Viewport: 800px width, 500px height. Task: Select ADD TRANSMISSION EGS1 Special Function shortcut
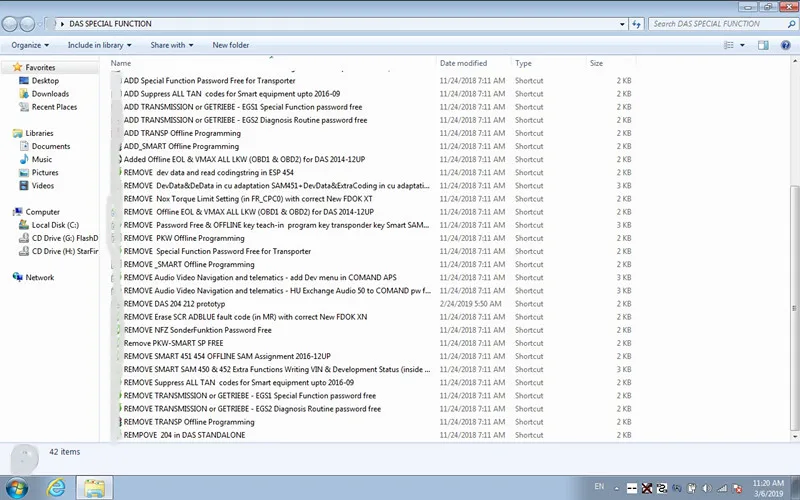click(x=243, y=107)
